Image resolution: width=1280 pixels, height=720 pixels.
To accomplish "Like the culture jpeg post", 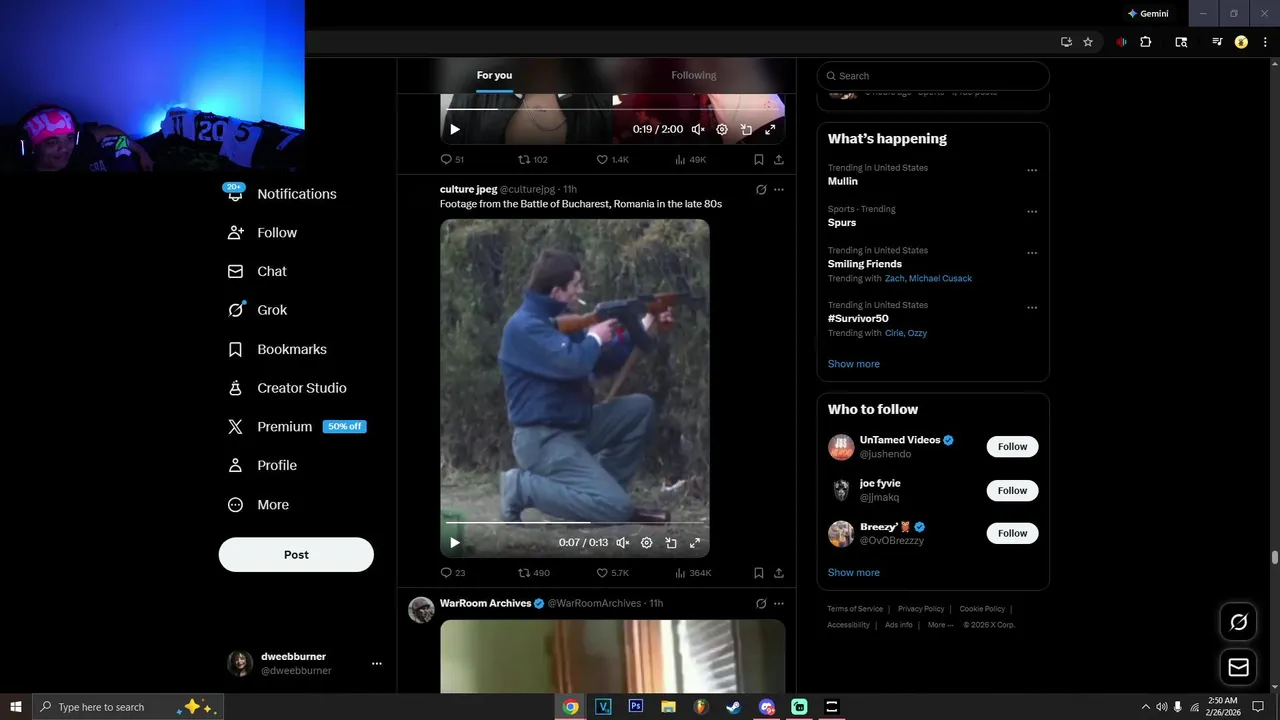I will [613, 573].
